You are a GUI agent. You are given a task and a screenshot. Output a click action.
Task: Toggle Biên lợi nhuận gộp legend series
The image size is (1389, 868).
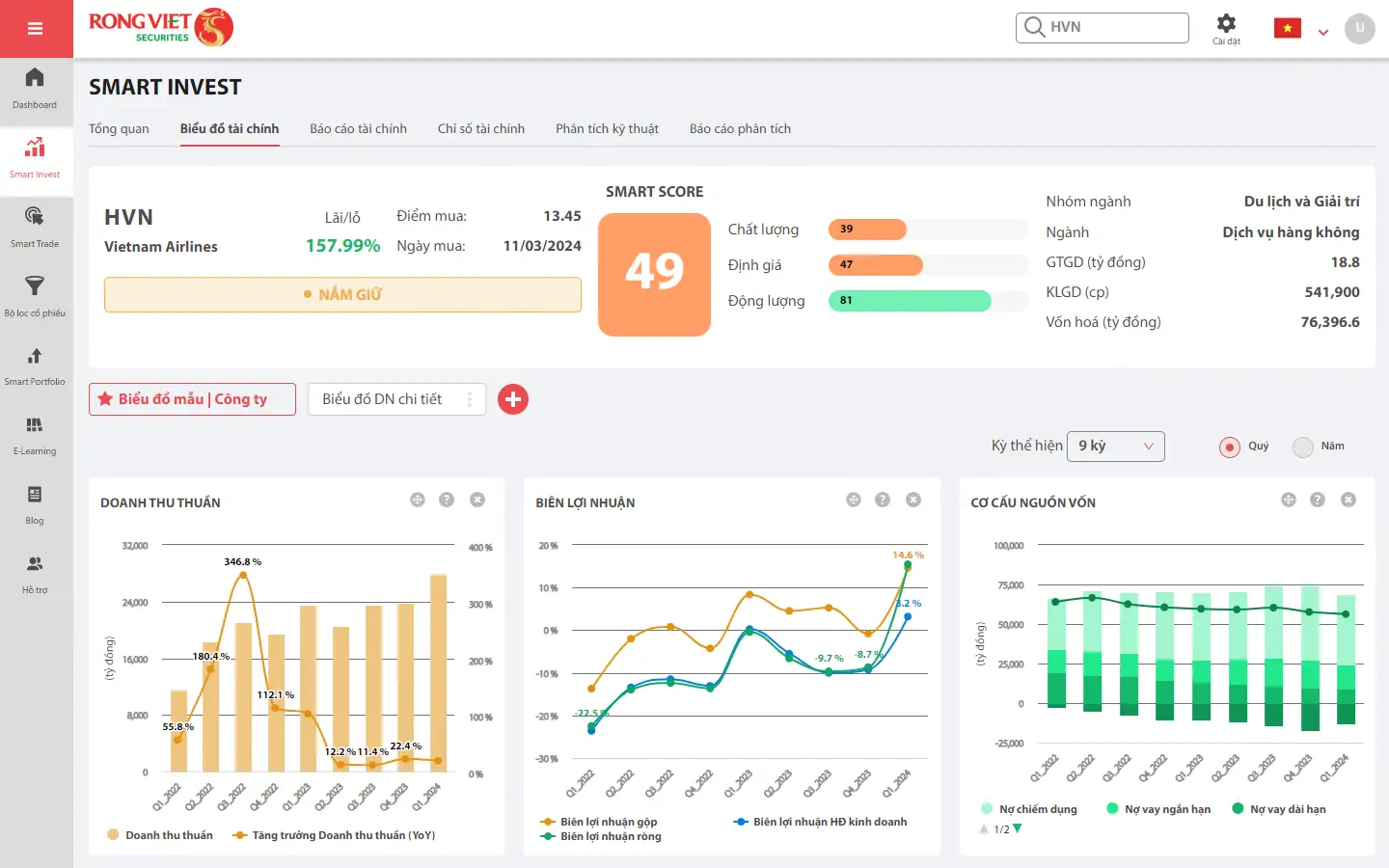point(599,822)
